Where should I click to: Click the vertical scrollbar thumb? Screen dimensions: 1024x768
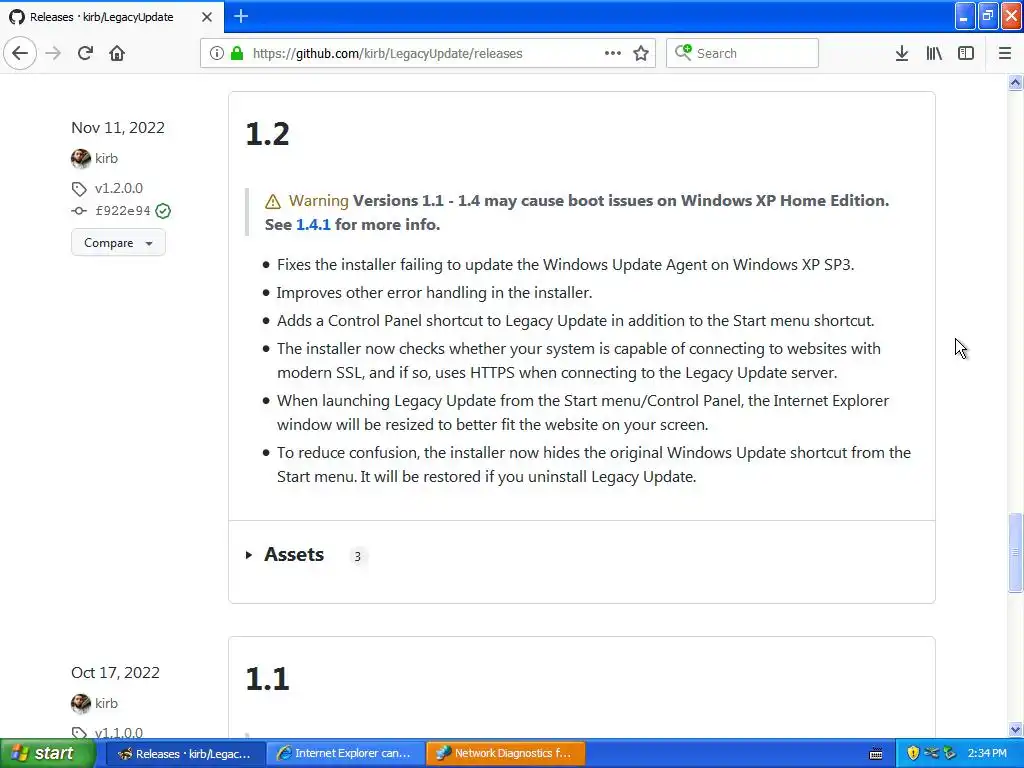pos(1015,552)
